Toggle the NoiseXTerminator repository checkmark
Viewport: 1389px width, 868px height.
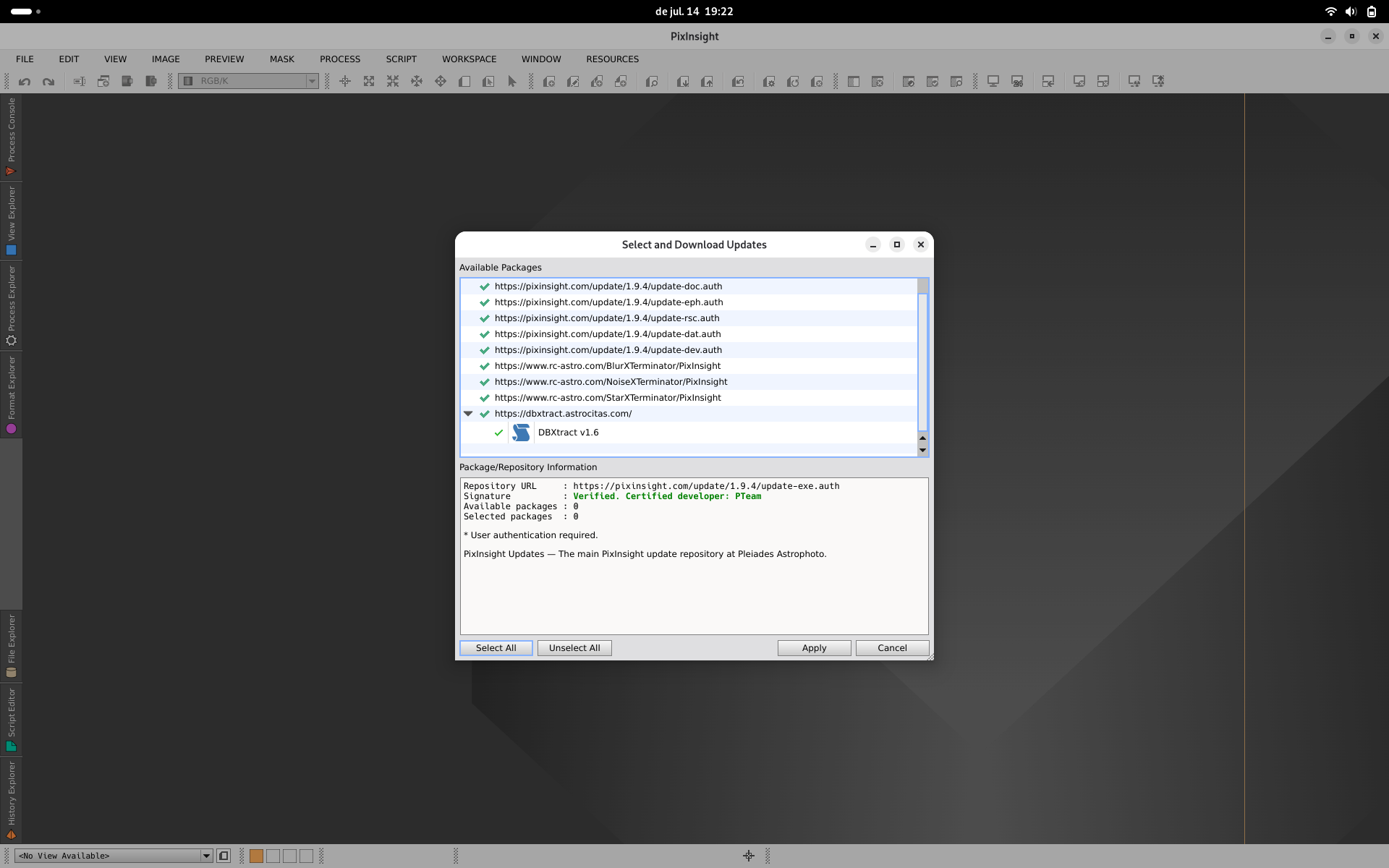pos(485,382)
